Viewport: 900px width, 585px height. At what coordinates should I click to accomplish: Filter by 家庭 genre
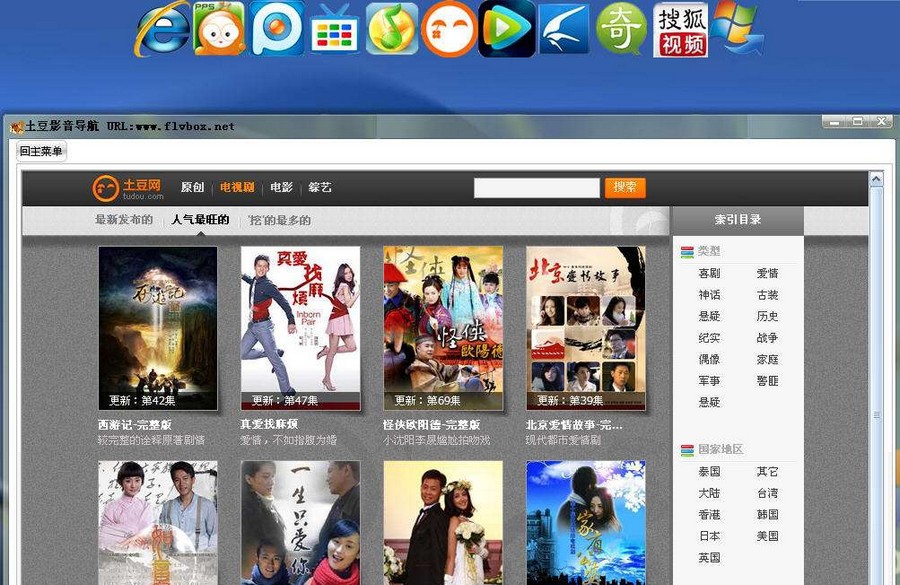coord(767,359)
